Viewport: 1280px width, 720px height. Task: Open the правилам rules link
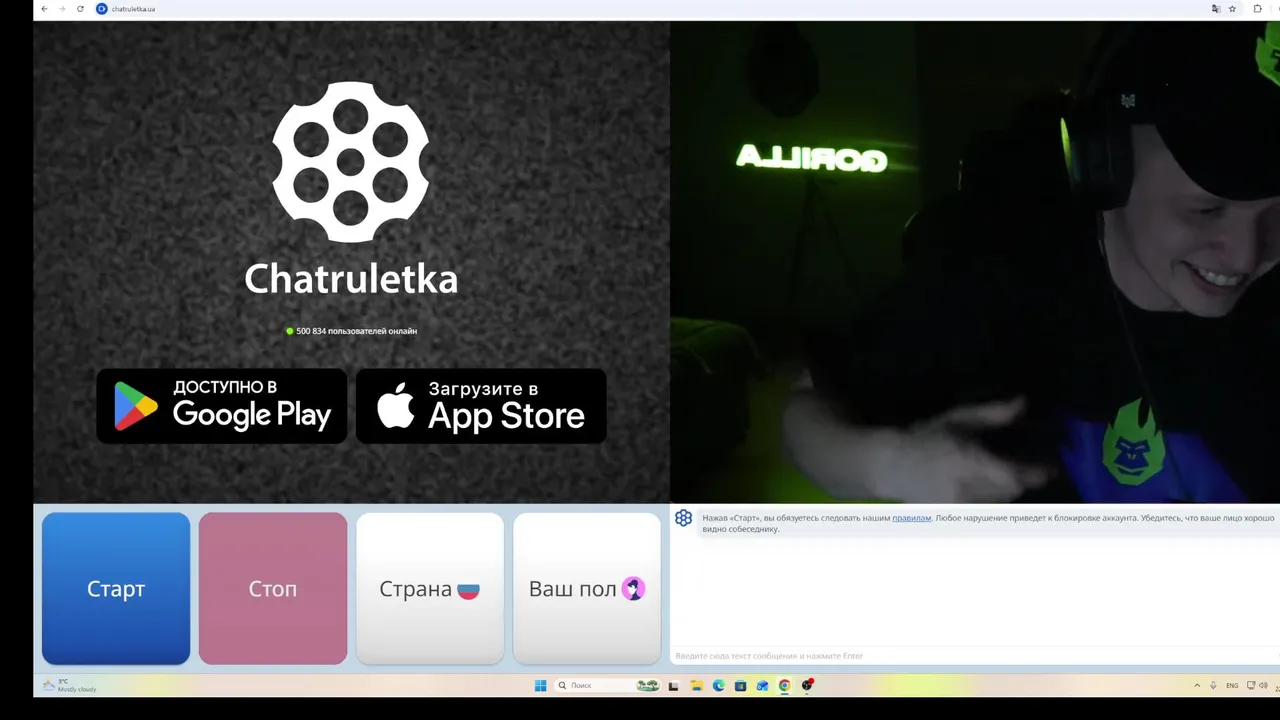coord(911,518)
